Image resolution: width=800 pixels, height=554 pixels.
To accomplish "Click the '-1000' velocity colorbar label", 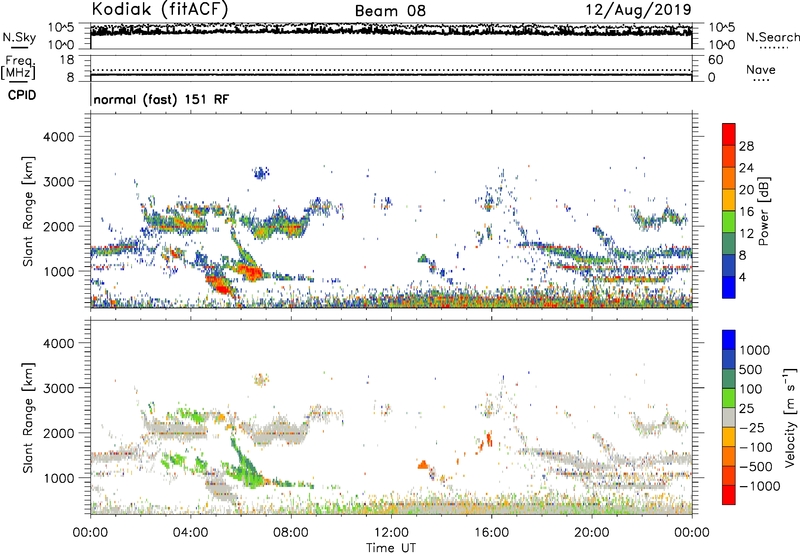I will point(760,486).
